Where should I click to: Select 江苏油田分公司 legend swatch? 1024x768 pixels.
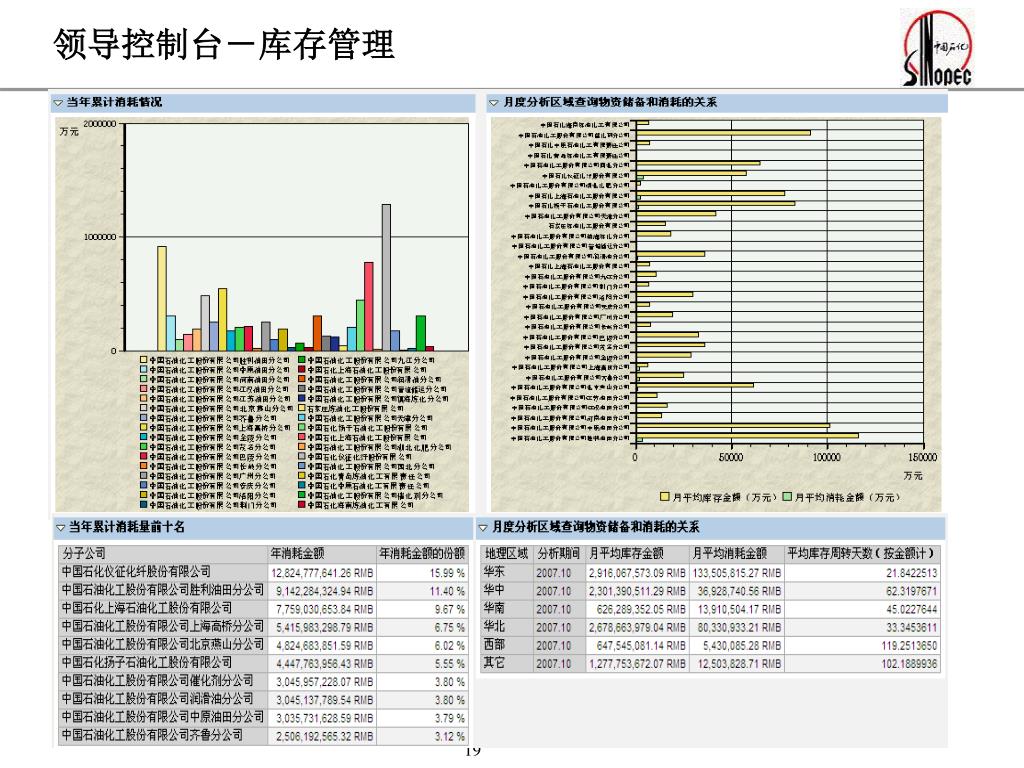(x=144, y=398)
